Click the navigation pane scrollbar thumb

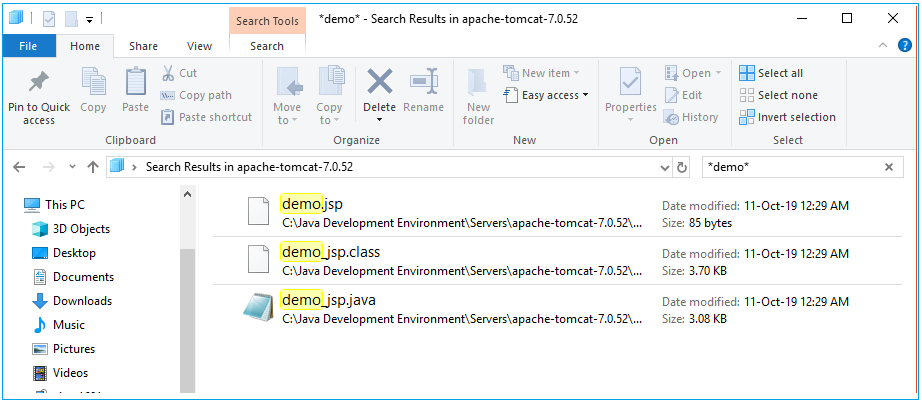pyautogui.click(x=188, y=320)
